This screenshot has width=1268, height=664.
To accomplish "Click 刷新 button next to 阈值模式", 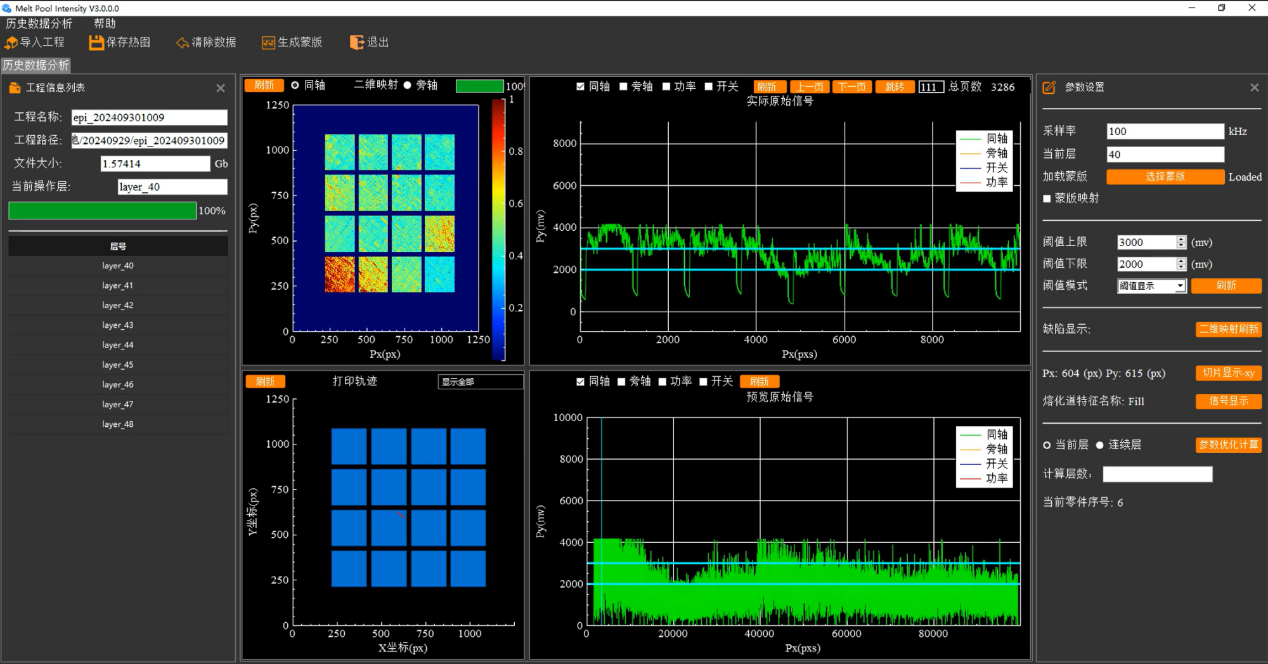I will tap(1226, 286).
